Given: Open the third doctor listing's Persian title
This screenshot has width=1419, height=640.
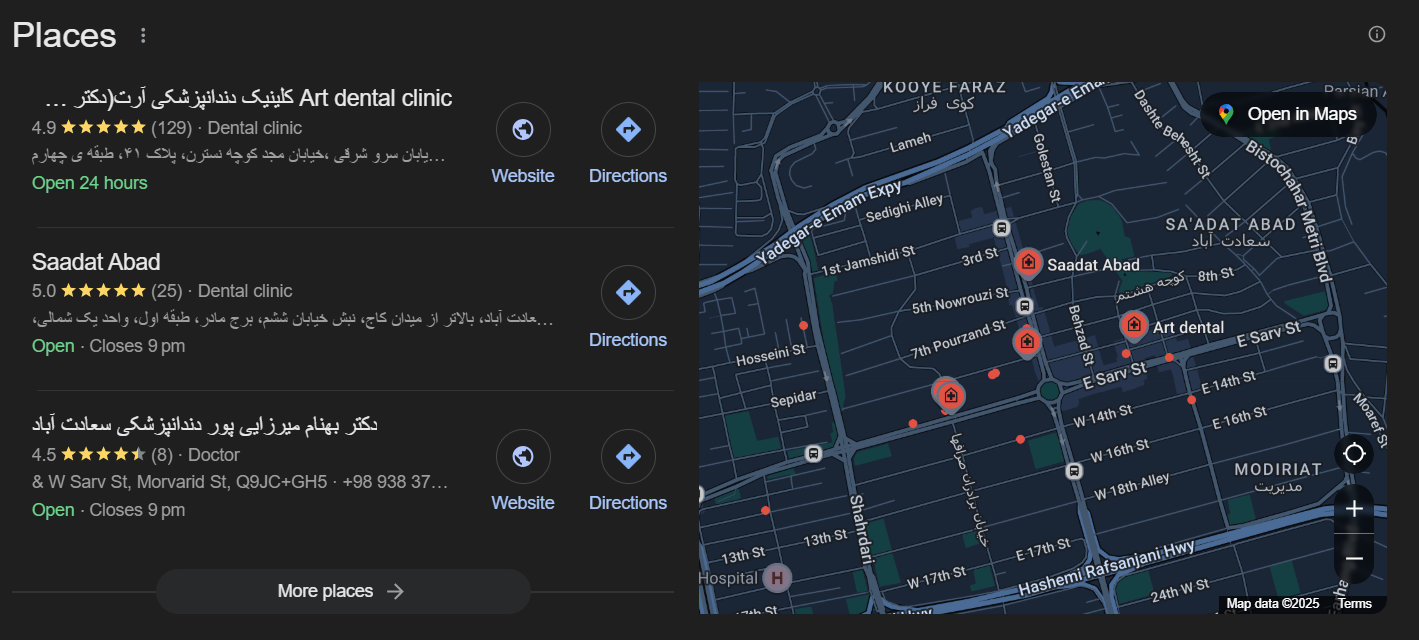Looking at the screenshot, I should pyautogui.click(x=205, y=425).
